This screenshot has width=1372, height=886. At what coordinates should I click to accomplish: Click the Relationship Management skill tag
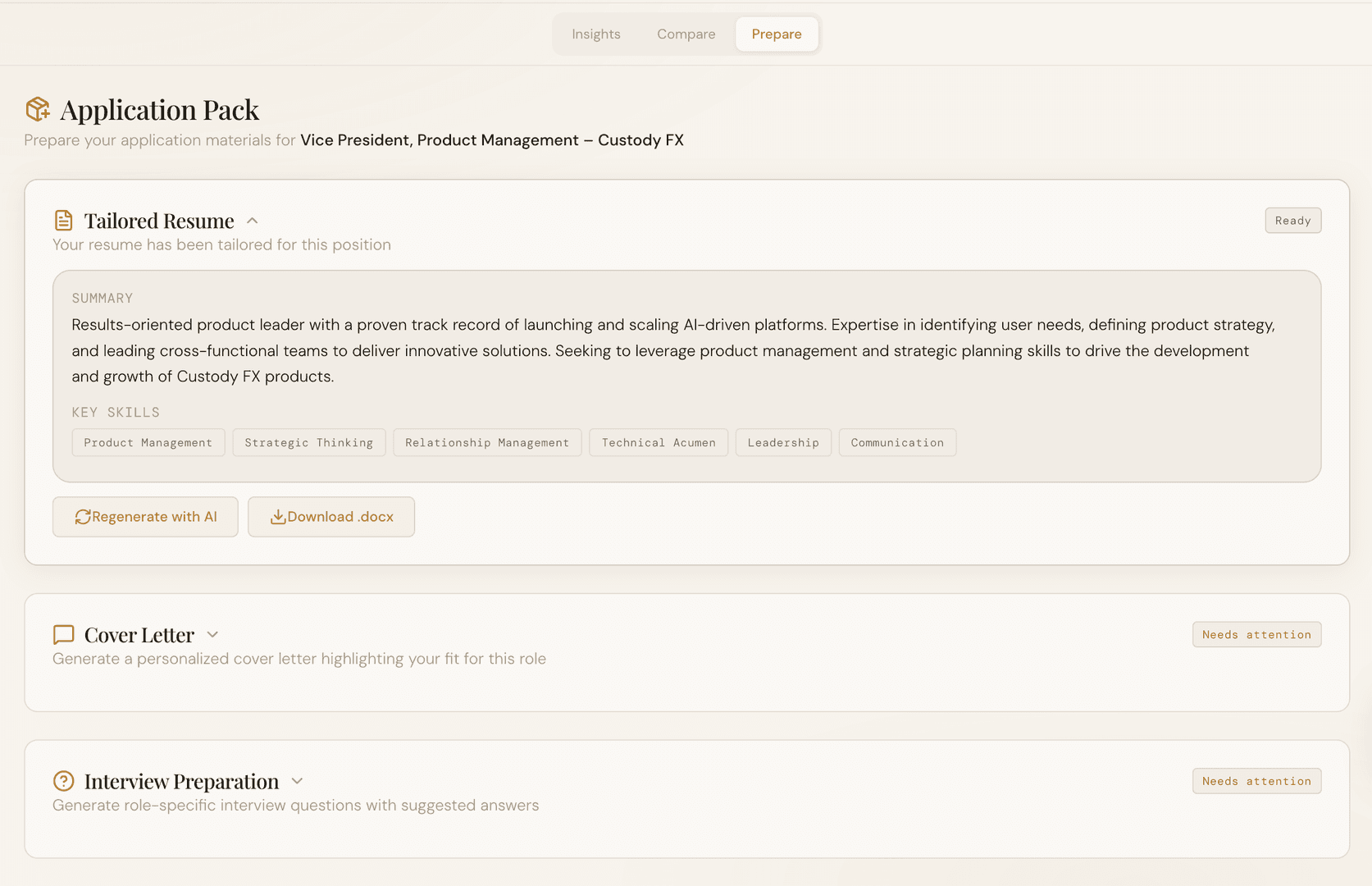click(x=487, y=443)
